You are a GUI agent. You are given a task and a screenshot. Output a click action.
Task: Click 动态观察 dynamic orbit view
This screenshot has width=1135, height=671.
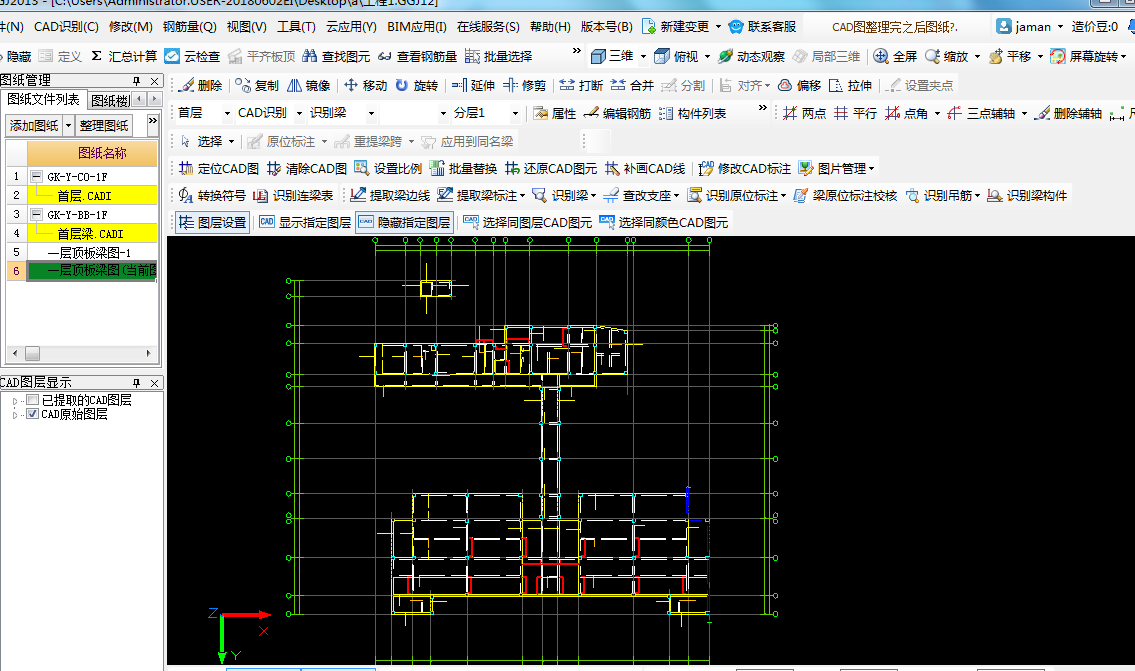(x=751, y=56)
